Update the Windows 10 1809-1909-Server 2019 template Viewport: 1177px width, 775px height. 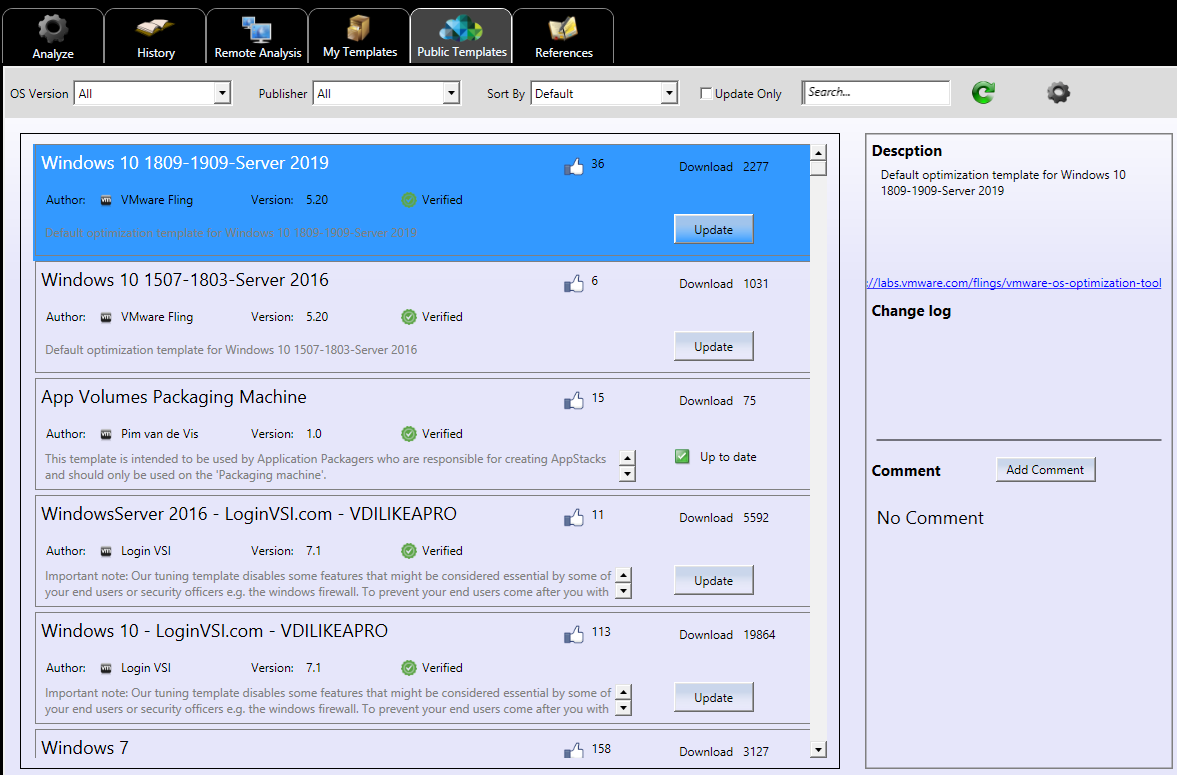click(x=713, y=229)
